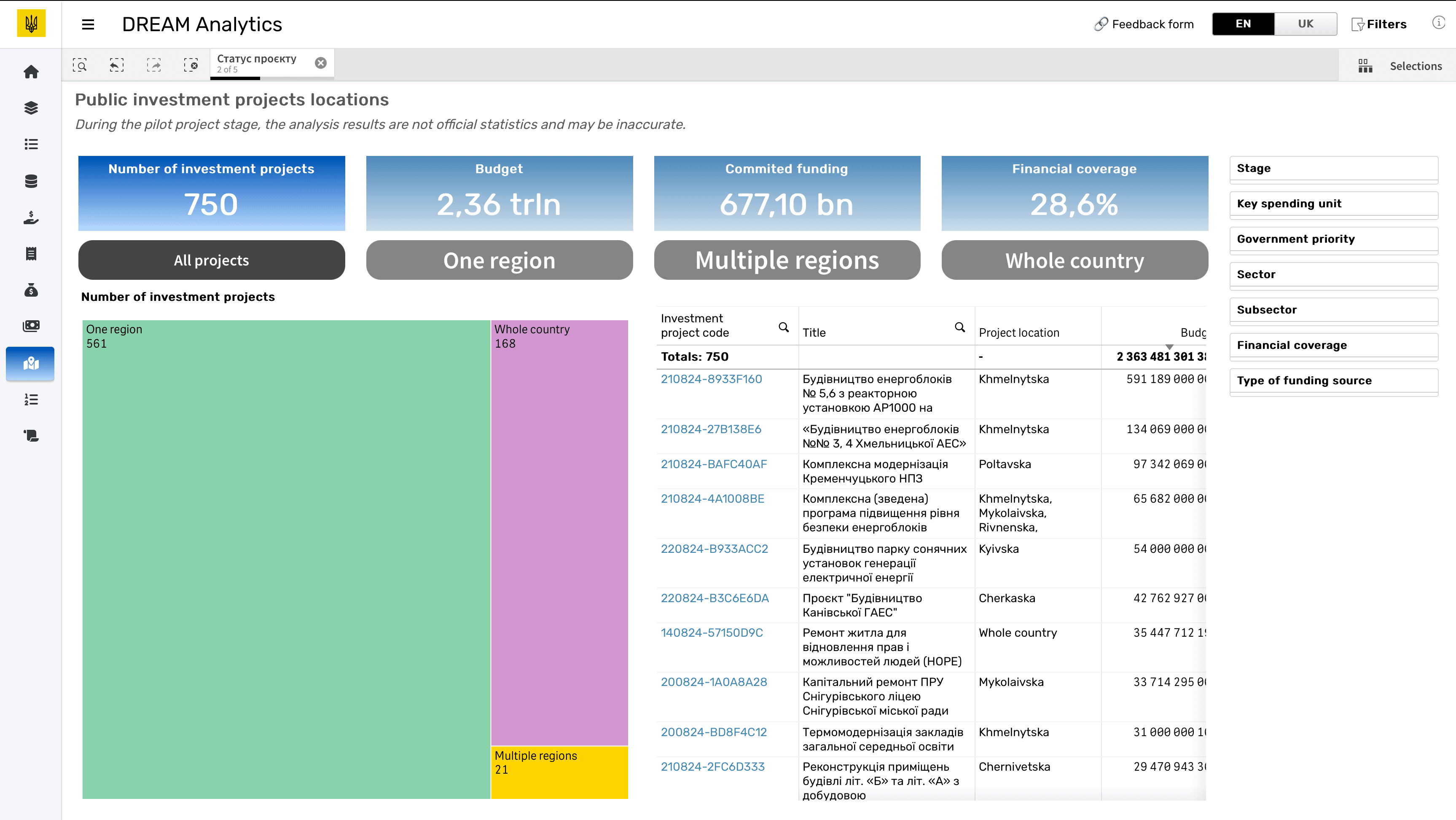Open the receipt document sidebar icon

[x=31, y=254]
